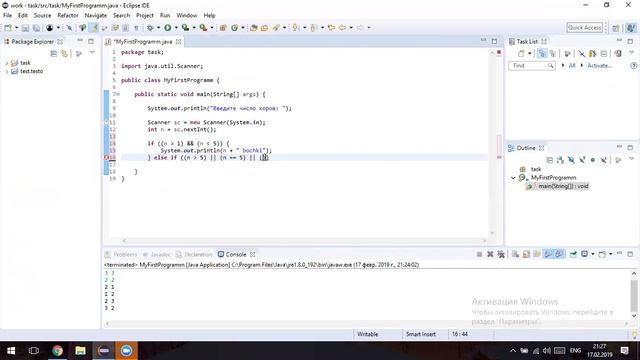The width and height of the screenshot is (640, 360).
Task: Toggle Scroll Lock in Console toolbar
Action: (x=526, y=254)
